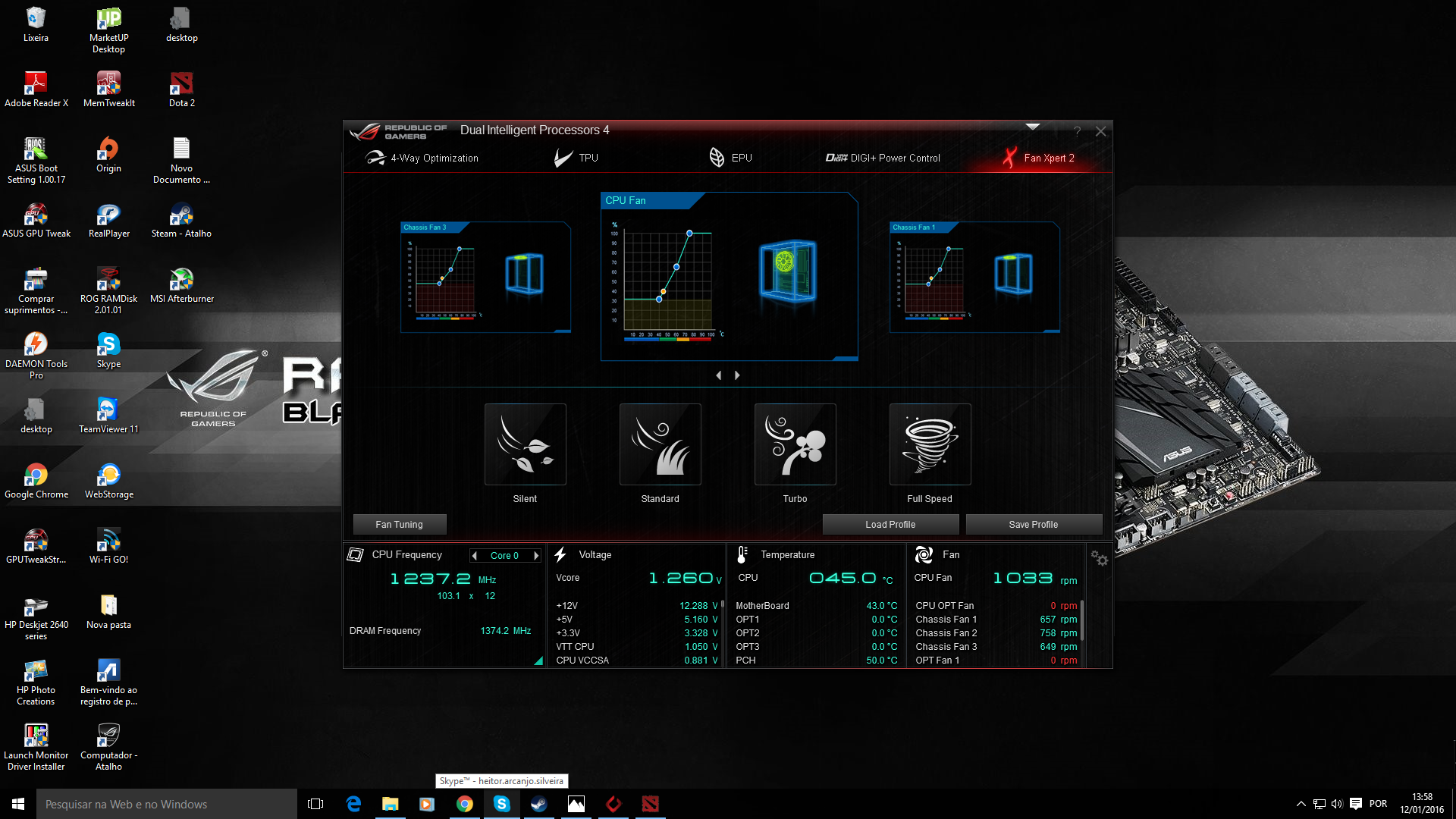Click the Save Profile button
Screen dimensions: 1456x819
[1034, 524]
